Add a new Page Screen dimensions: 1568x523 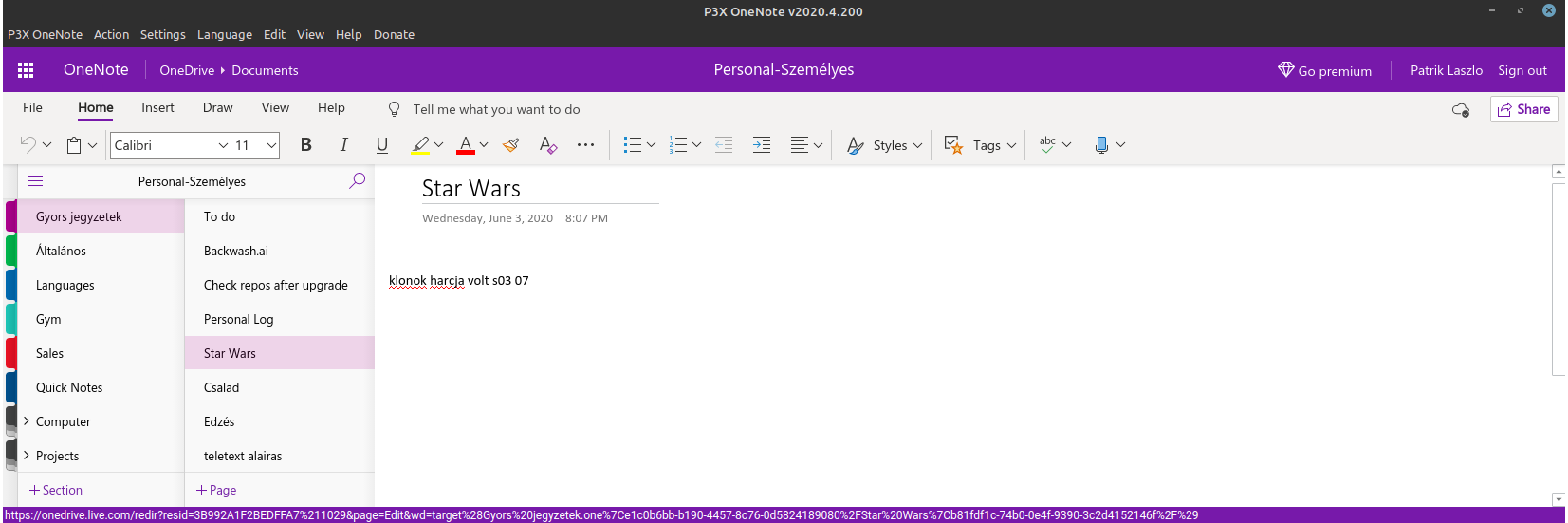(216, 490)
